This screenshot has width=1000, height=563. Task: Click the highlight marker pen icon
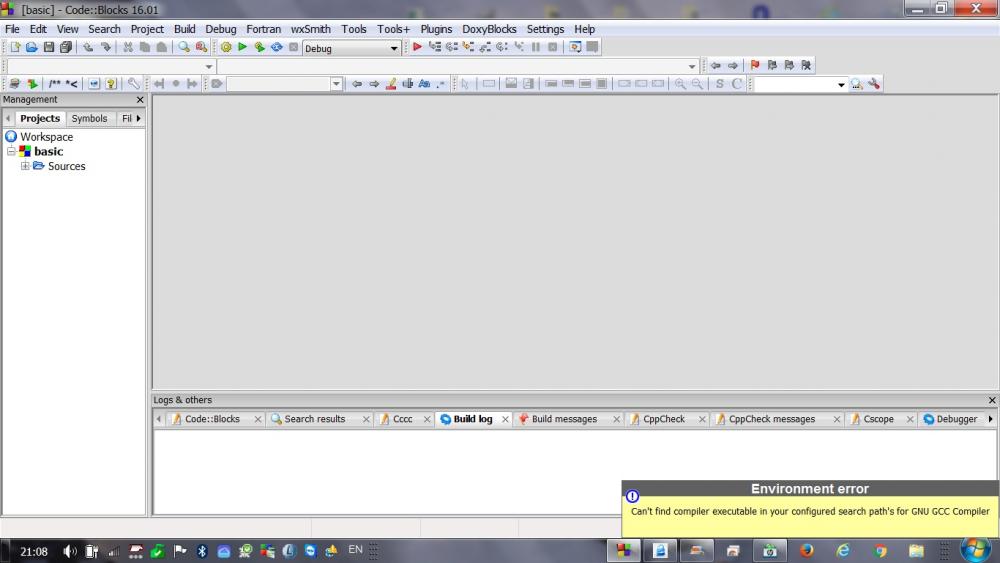click(391, 84)
